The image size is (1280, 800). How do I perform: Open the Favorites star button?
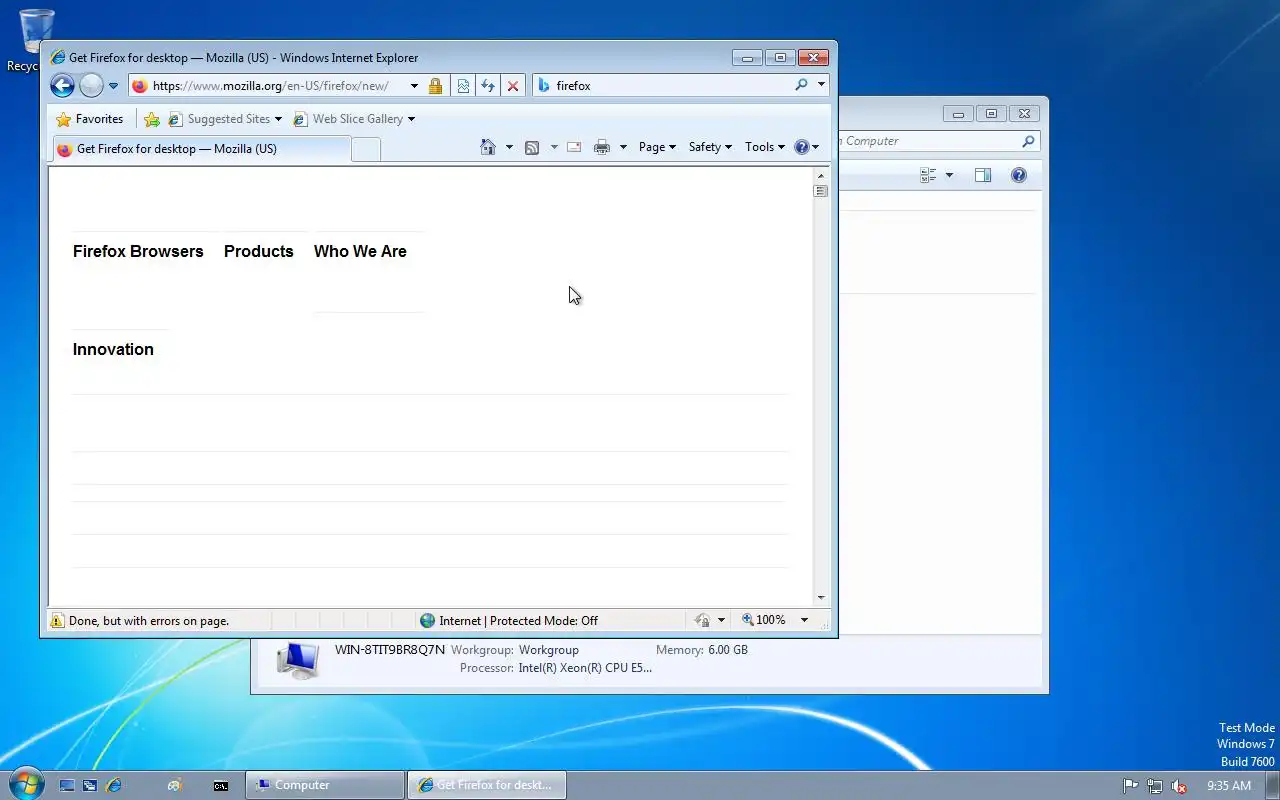pos(90,119)
